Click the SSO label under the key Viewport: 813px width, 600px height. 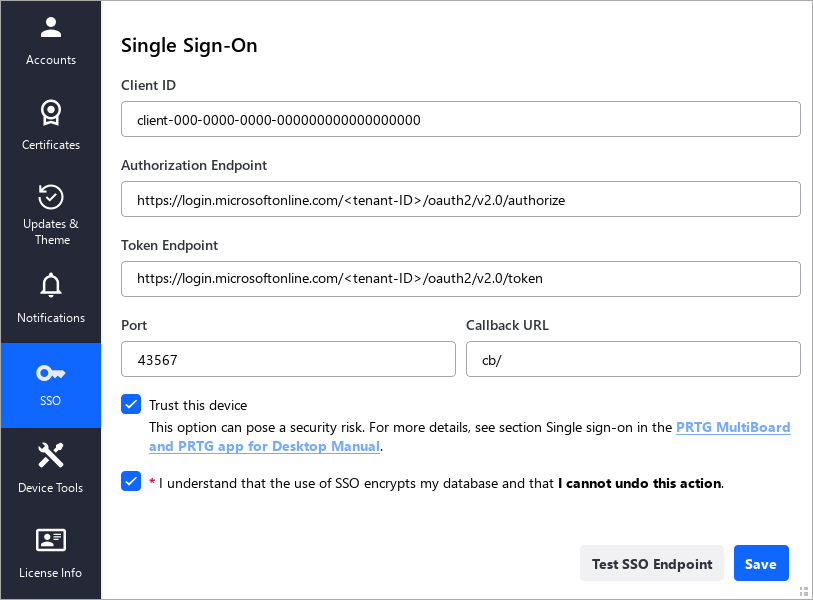pyautogui.click(x=51, y=401)
